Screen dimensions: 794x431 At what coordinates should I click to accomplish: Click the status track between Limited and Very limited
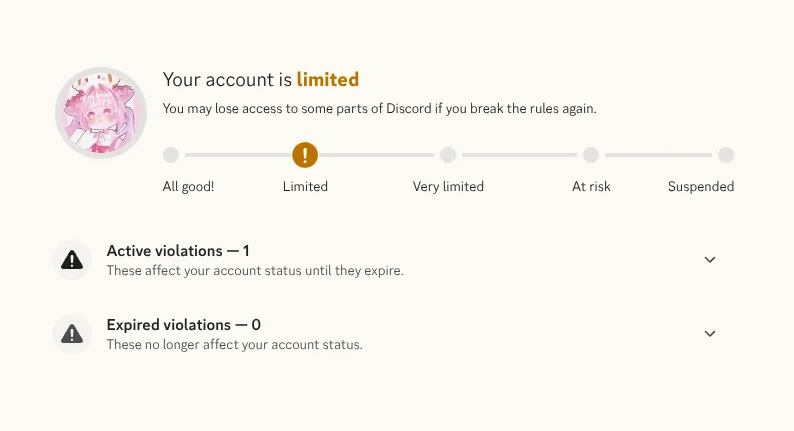point(377,155)
